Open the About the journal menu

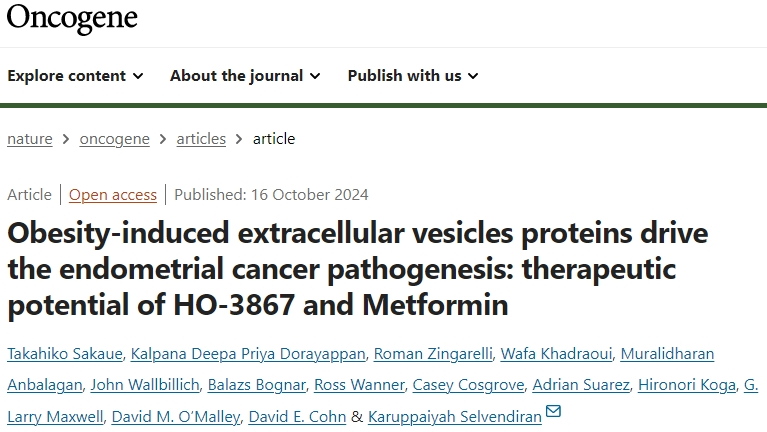245,75
